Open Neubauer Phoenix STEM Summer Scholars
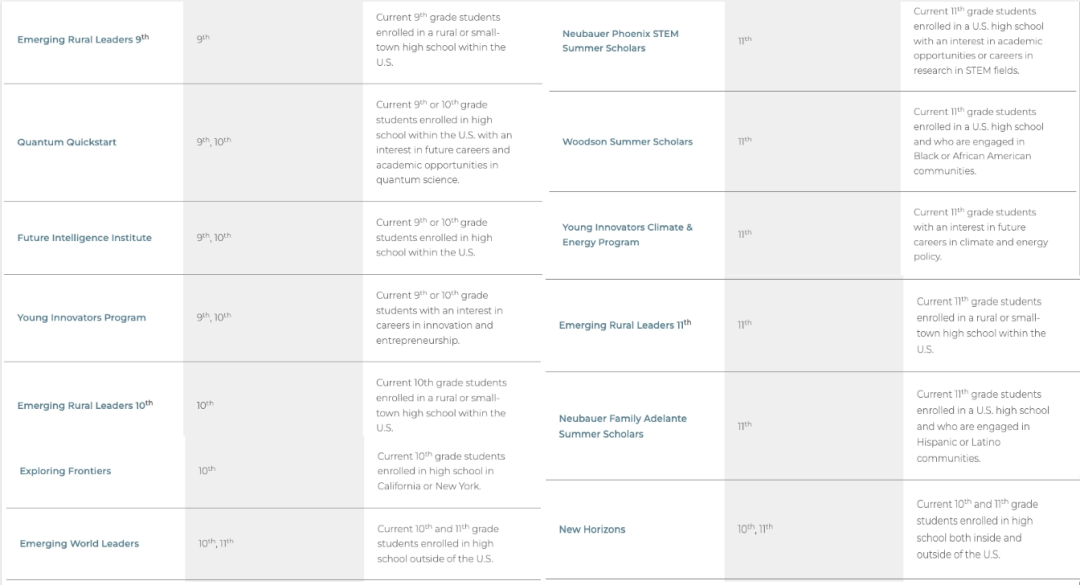The image size is (1080, 585). [620, 41]
